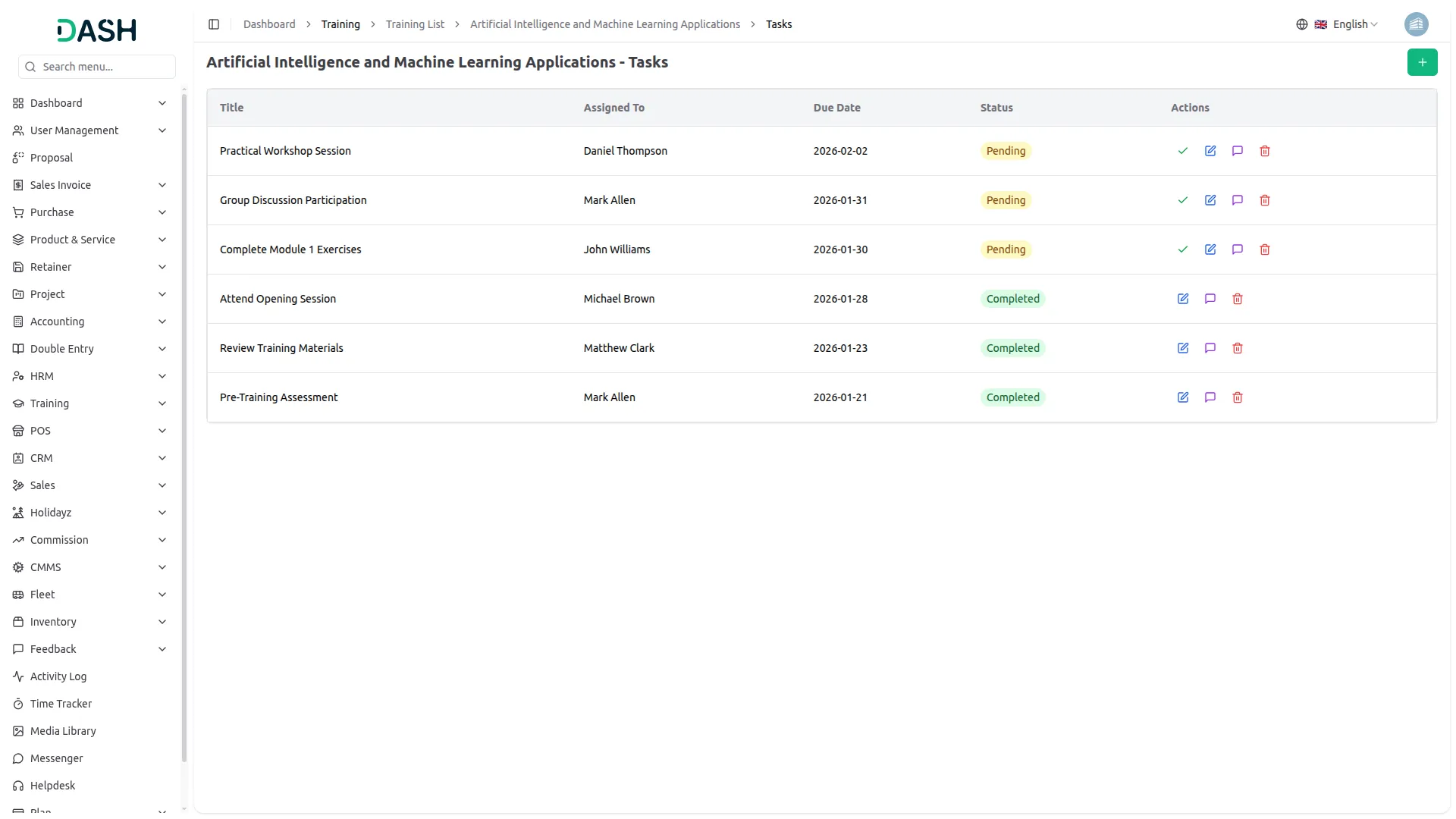Viewport: 1456px width, 819px height.
Task: Click the DASH logo
Action: click(96, 30)
